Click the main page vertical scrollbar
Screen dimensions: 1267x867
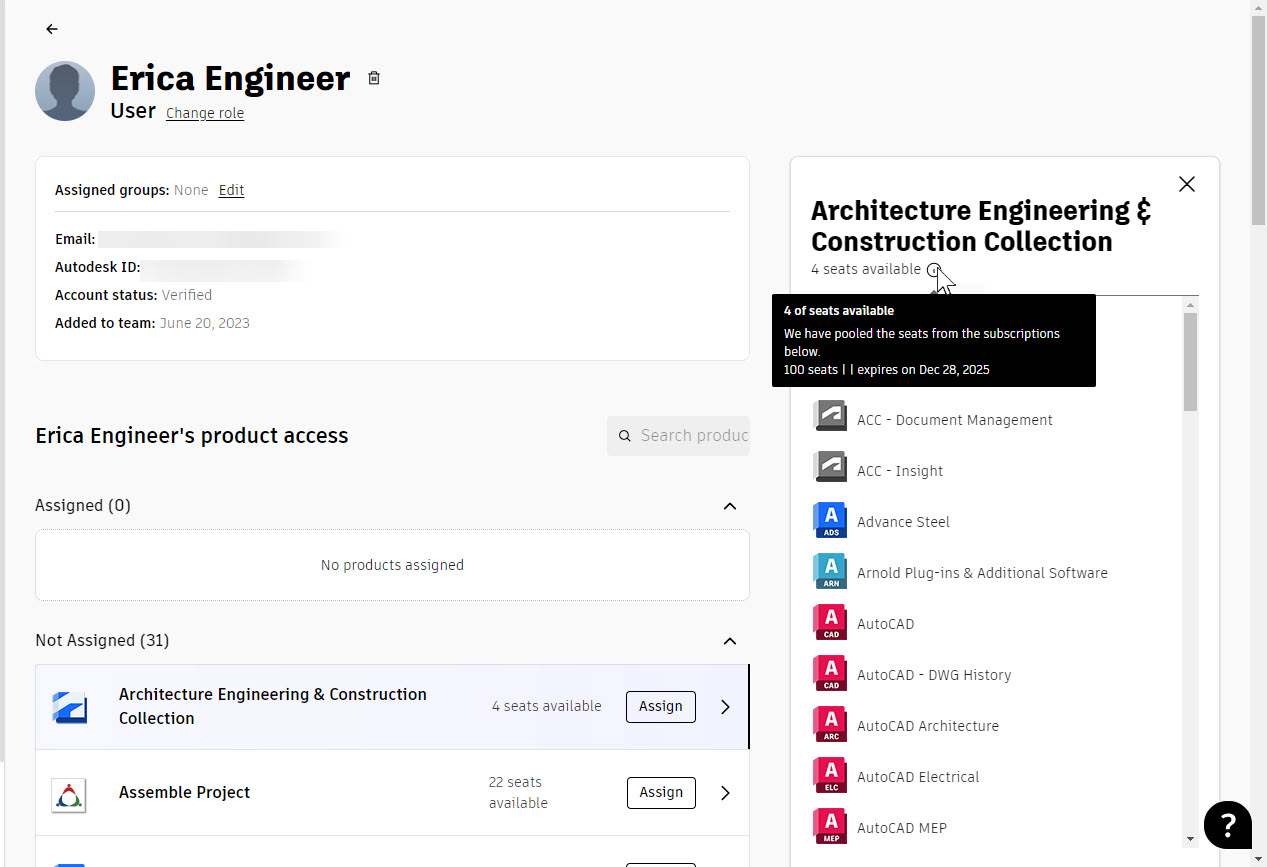point(1258,120)
